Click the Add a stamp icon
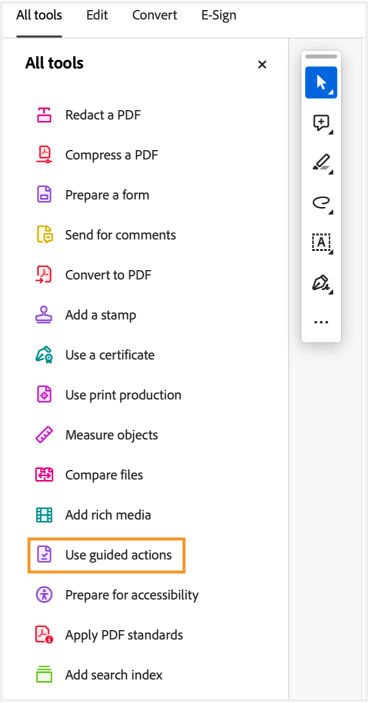Image resolution: width=368 pixels, height=703 pixels. click(x=44, y=315)
